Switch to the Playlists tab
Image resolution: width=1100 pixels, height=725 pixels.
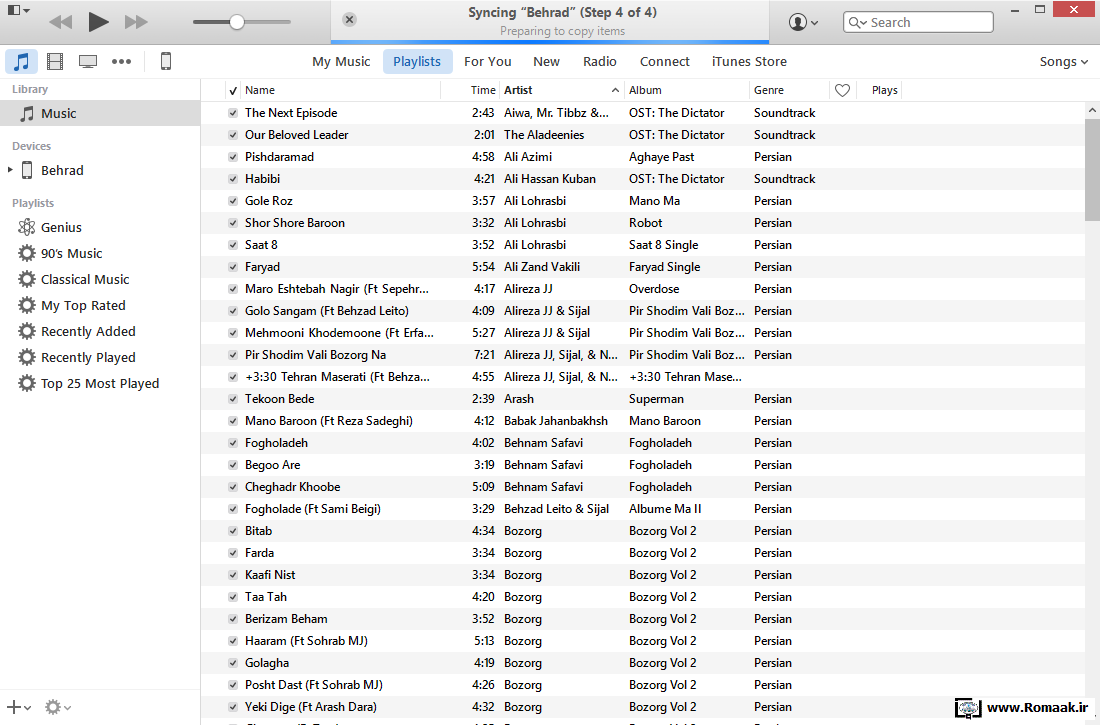click(417, 61)
